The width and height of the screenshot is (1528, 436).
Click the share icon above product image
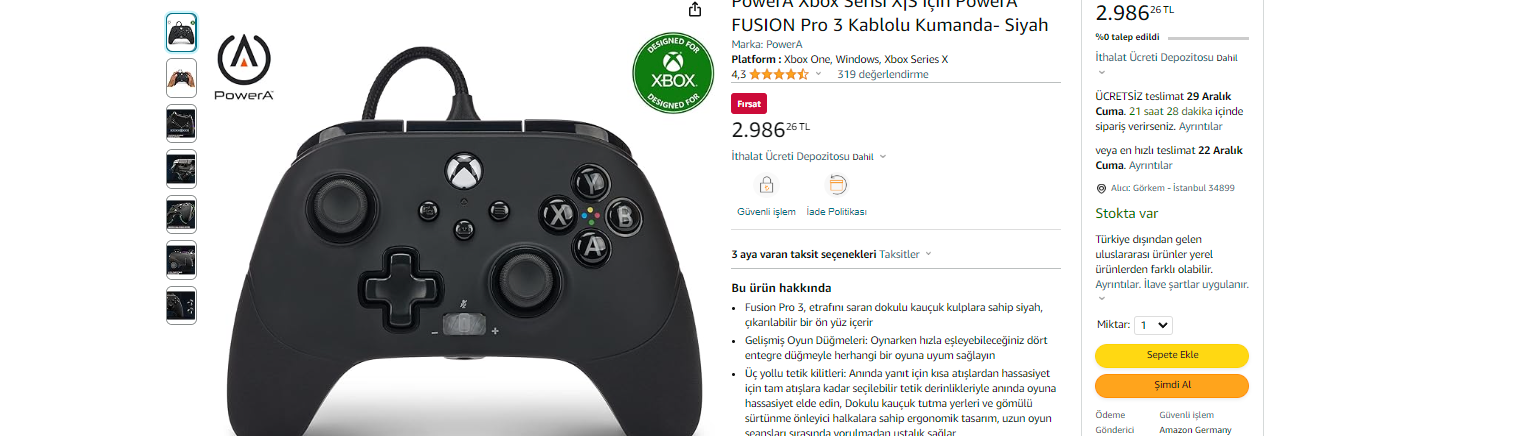click(x=696, y=9)
